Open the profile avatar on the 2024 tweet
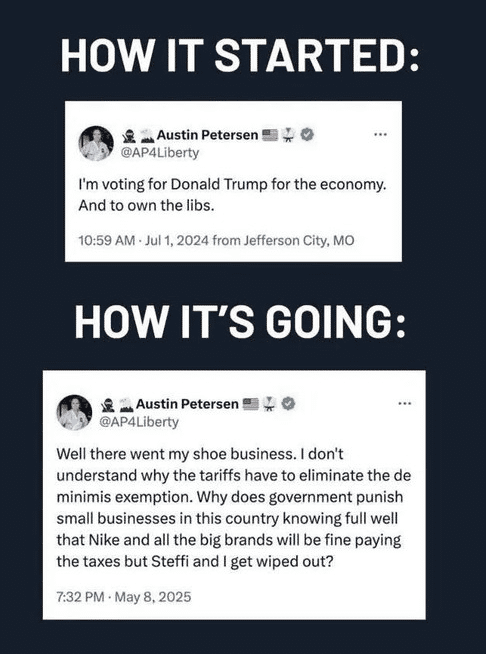This screenshot has width=486, height=654. pos(96,143)
